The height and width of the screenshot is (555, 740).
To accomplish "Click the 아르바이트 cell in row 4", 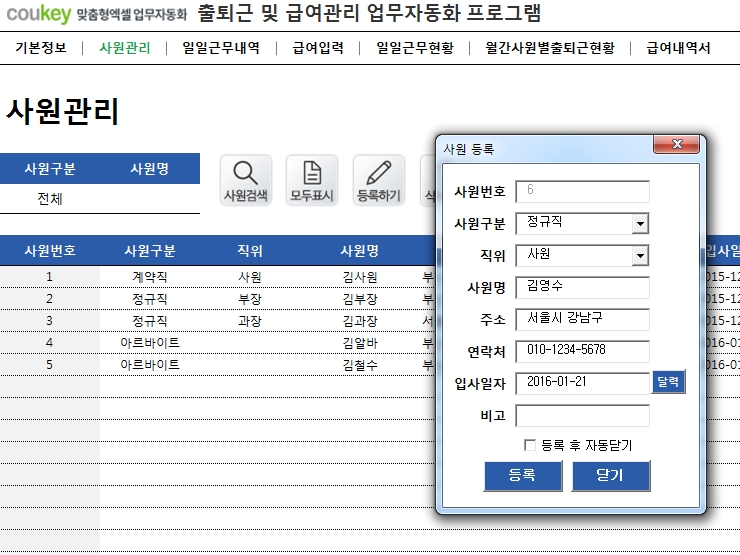I will click(x=150, y=343).
